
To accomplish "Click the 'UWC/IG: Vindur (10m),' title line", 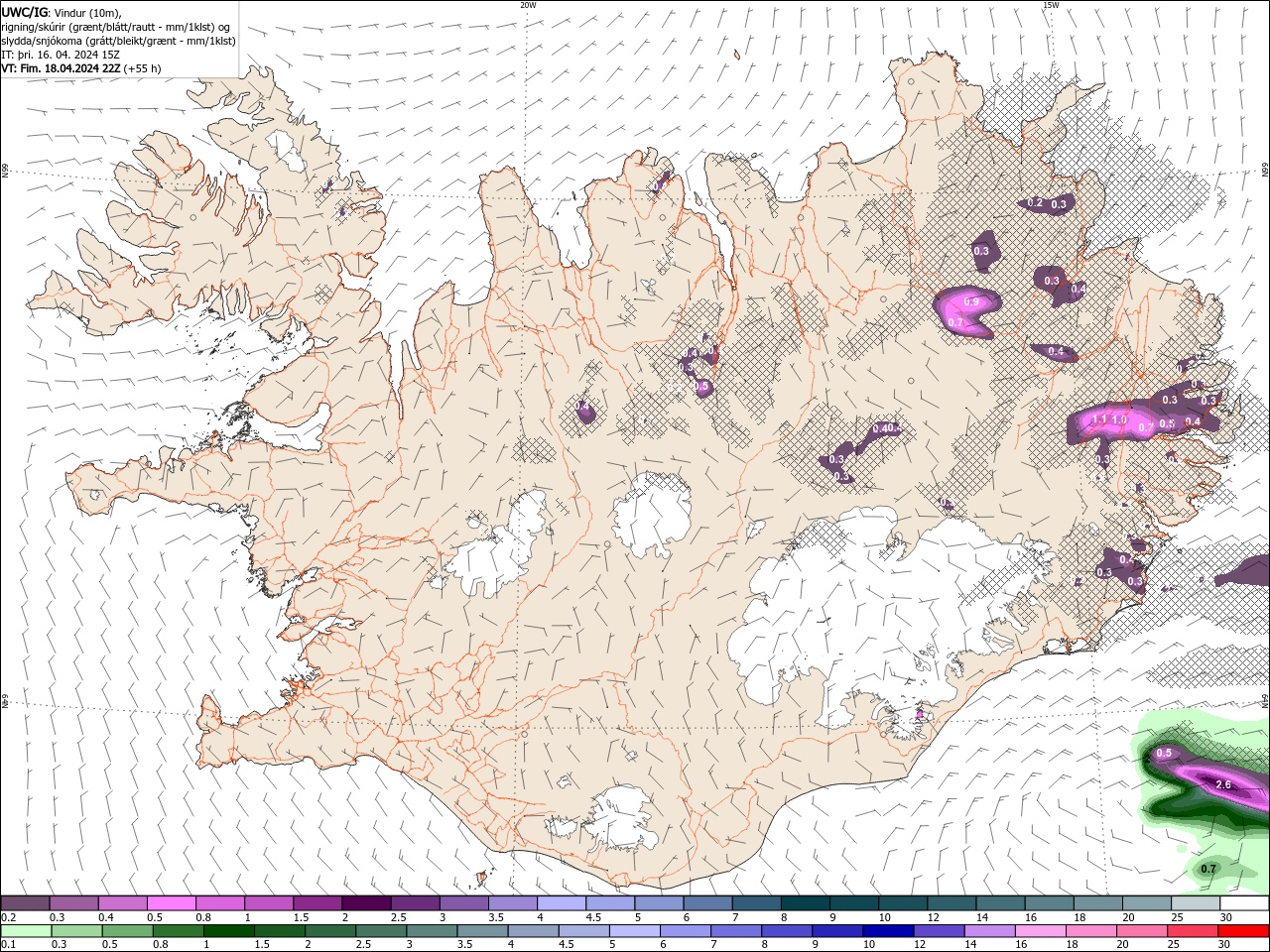I will 62,12.
